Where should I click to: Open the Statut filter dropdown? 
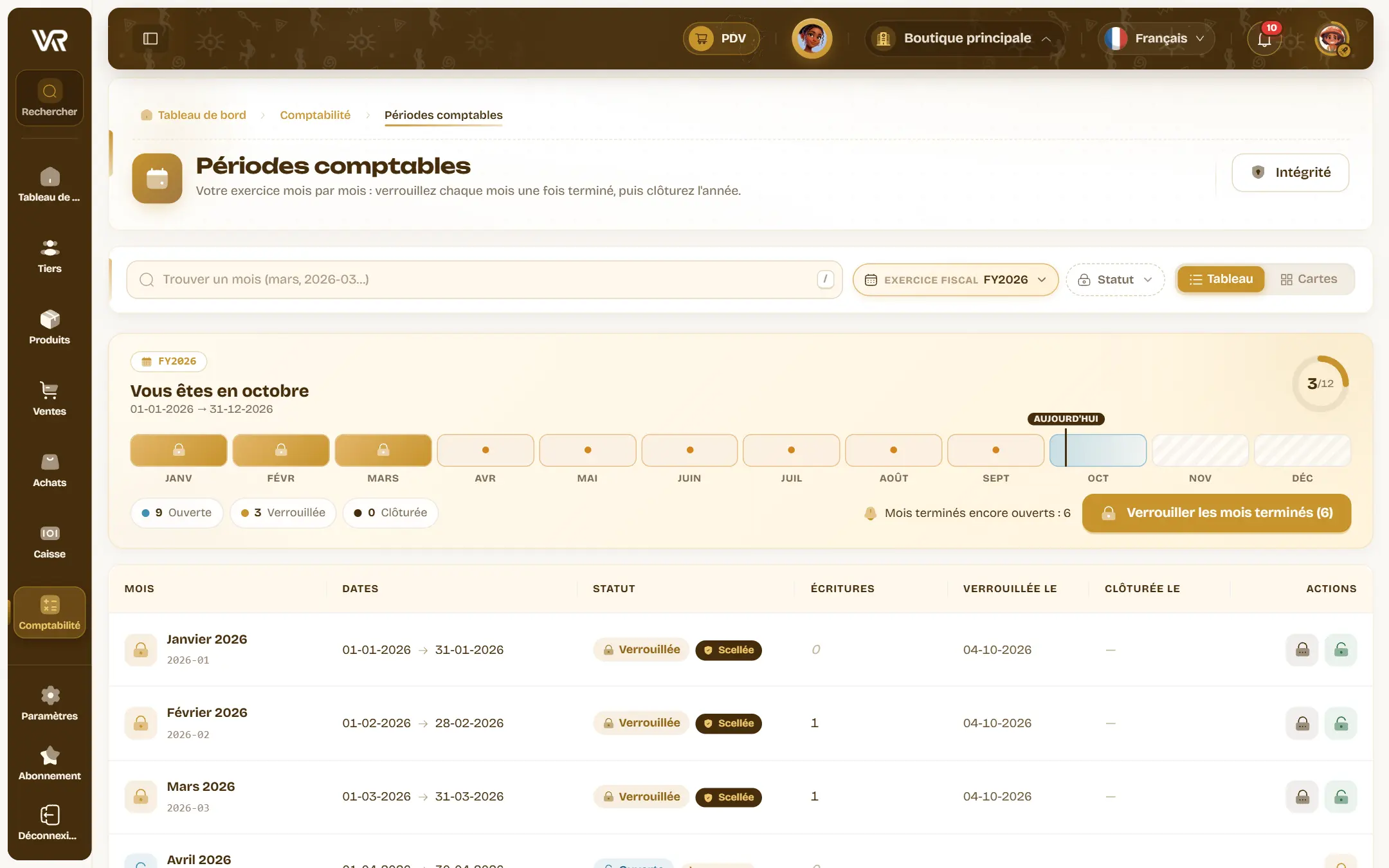pos(1115,280)
